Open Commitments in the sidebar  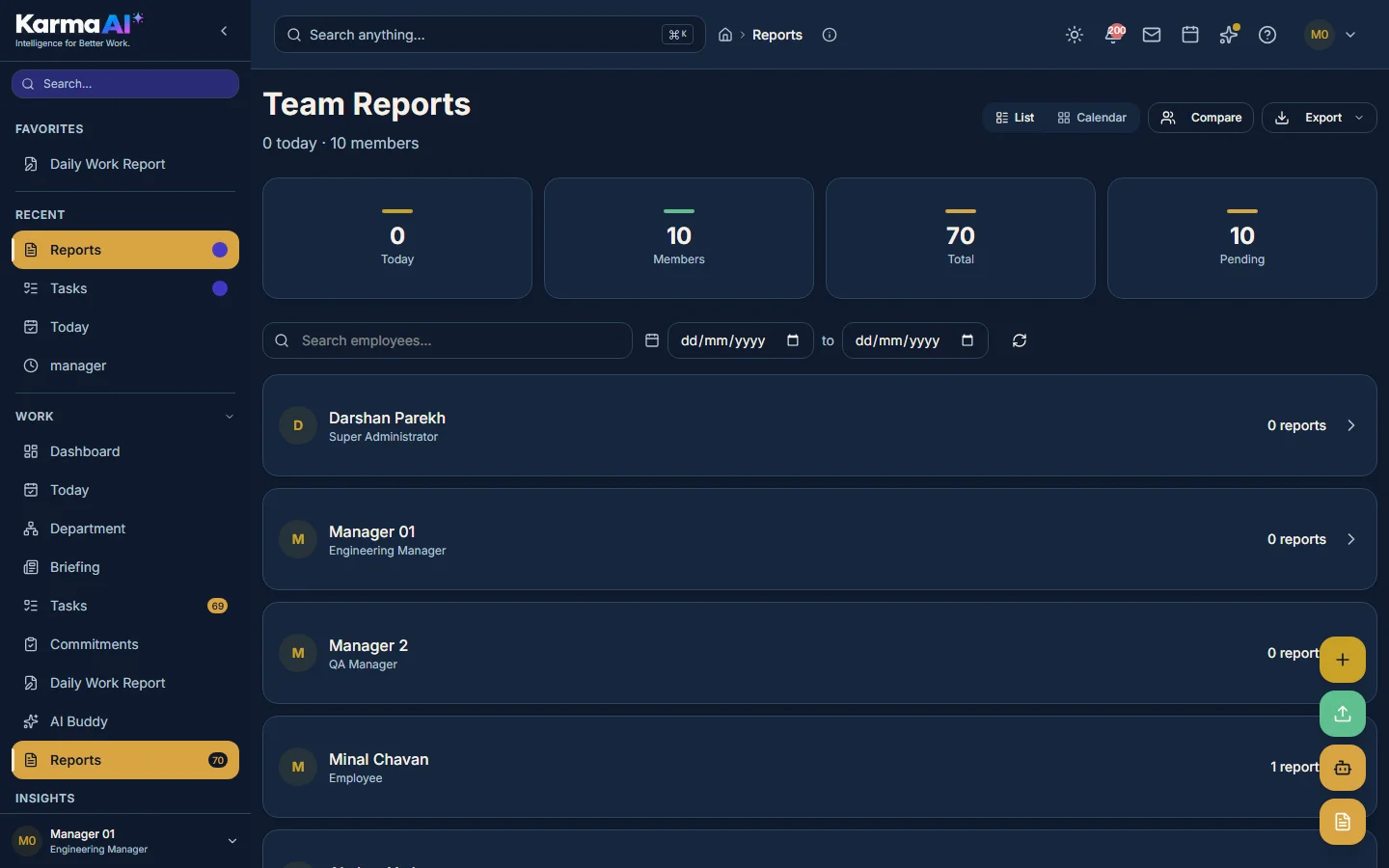coord(125,644)
